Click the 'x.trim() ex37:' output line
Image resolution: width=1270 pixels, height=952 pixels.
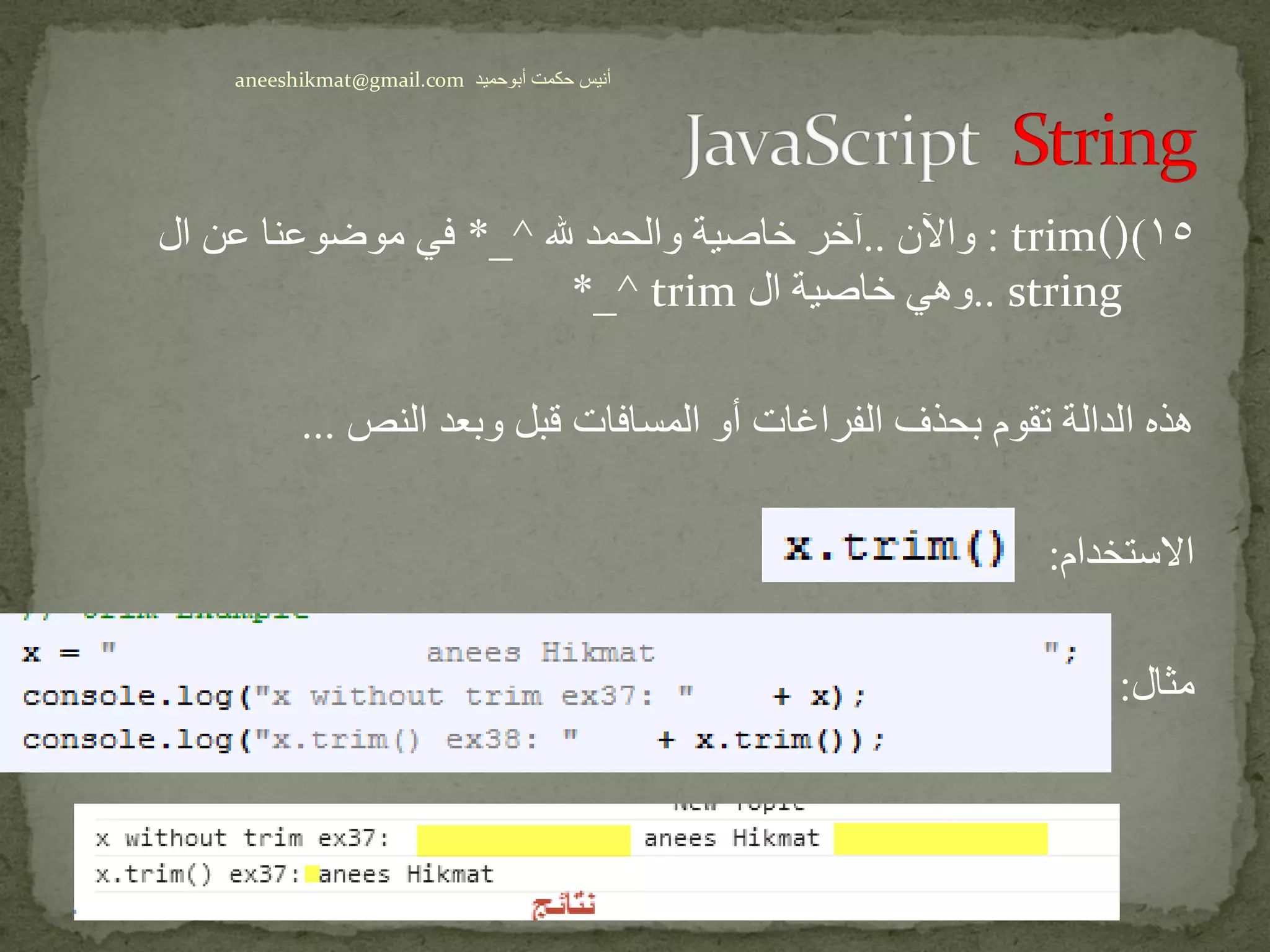tap(197, 875)
